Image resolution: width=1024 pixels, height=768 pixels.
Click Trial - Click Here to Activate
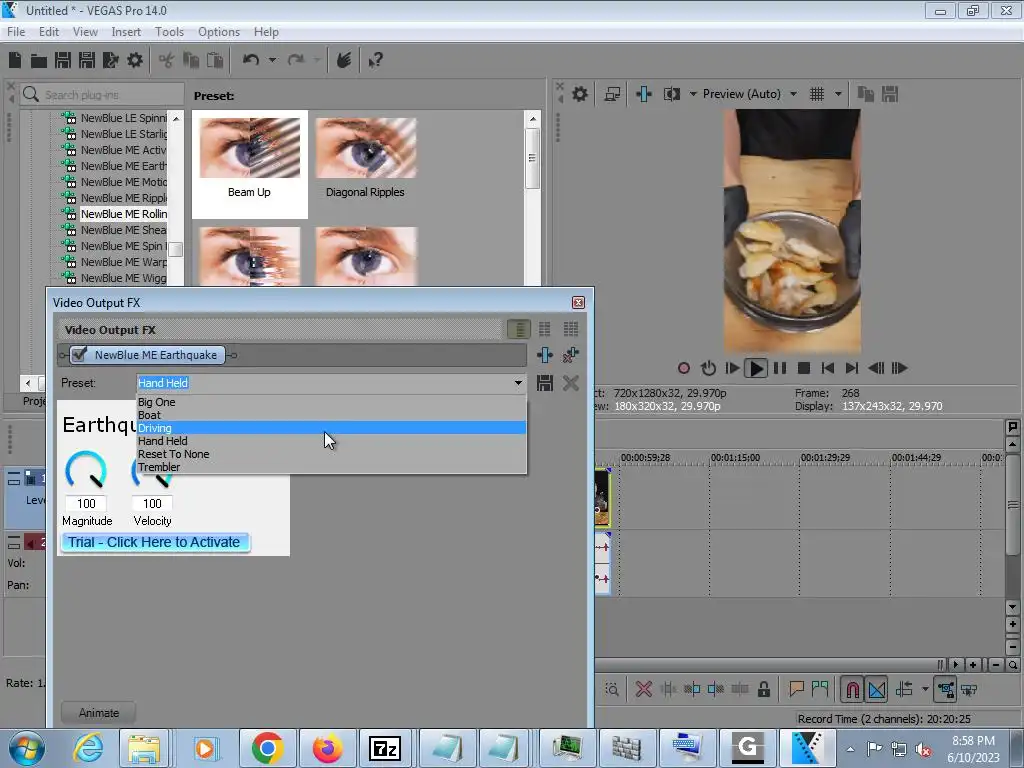coord(155,542)
